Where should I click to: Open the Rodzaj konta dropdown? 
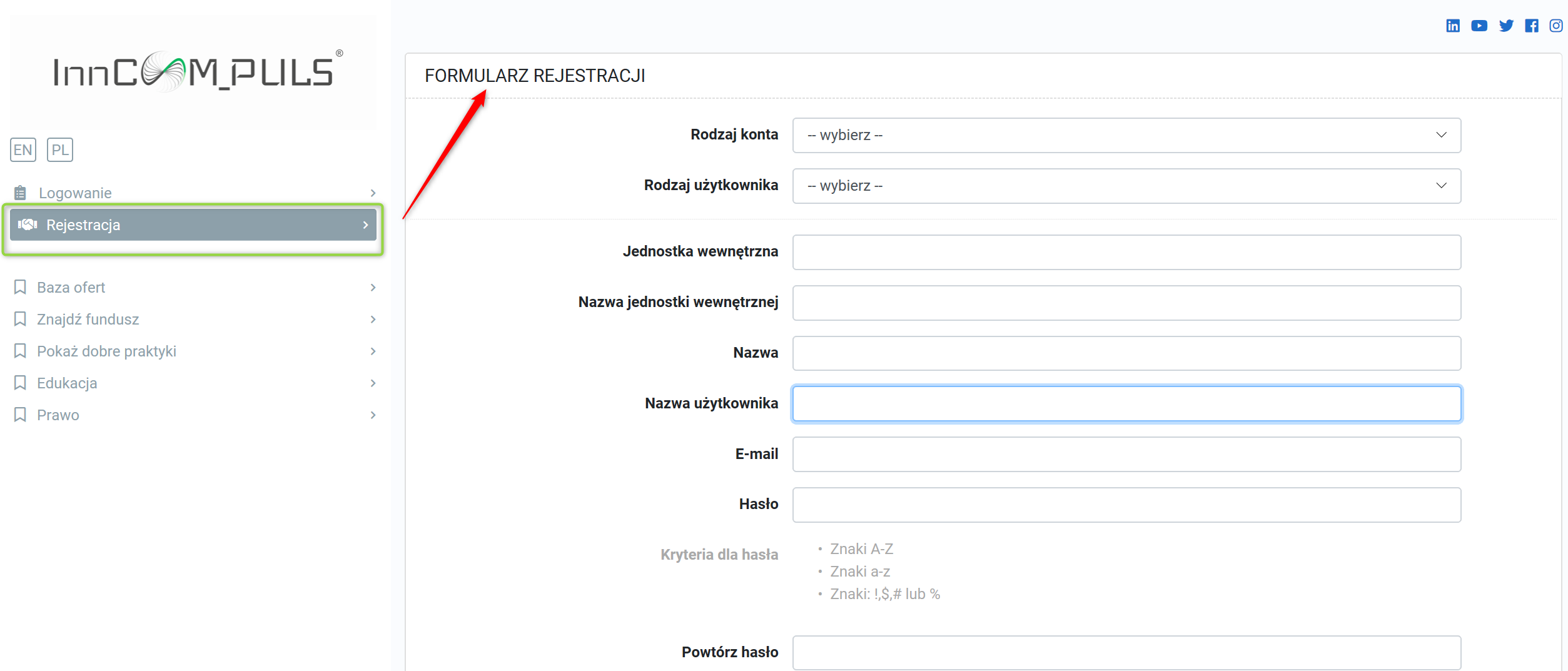[x=1126, y=135]
